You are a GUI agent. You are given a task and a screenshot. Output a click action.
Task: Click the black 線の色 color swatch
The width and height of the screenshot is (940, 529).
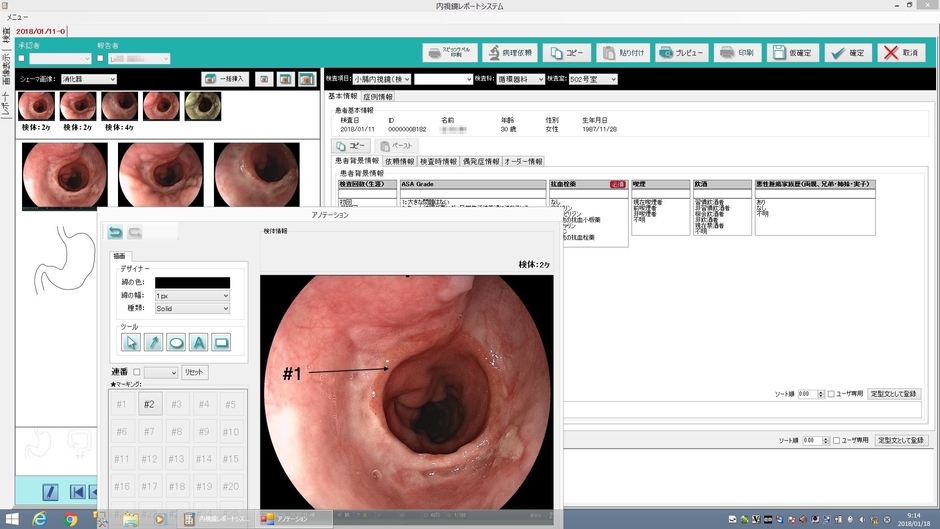click(192, 283)
